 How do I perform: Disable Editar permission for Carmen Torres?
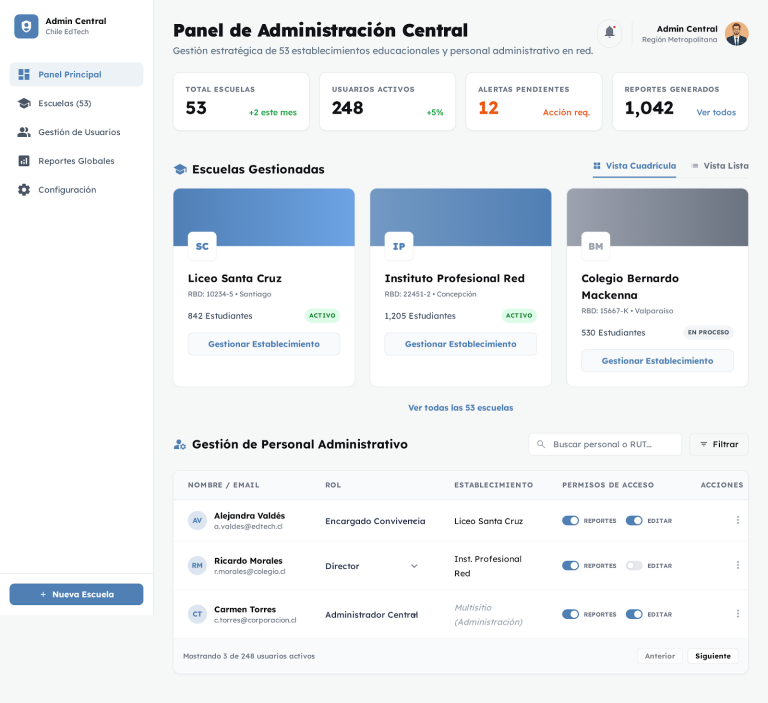634,614
